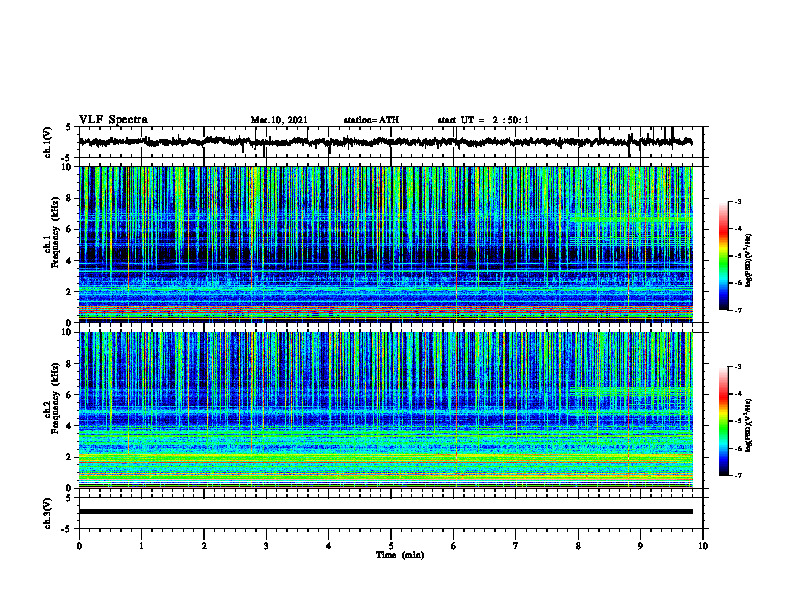Click the ch.2 spectrogram color scale bar
This screenshot has width=792, height=612.
(723, 421)
